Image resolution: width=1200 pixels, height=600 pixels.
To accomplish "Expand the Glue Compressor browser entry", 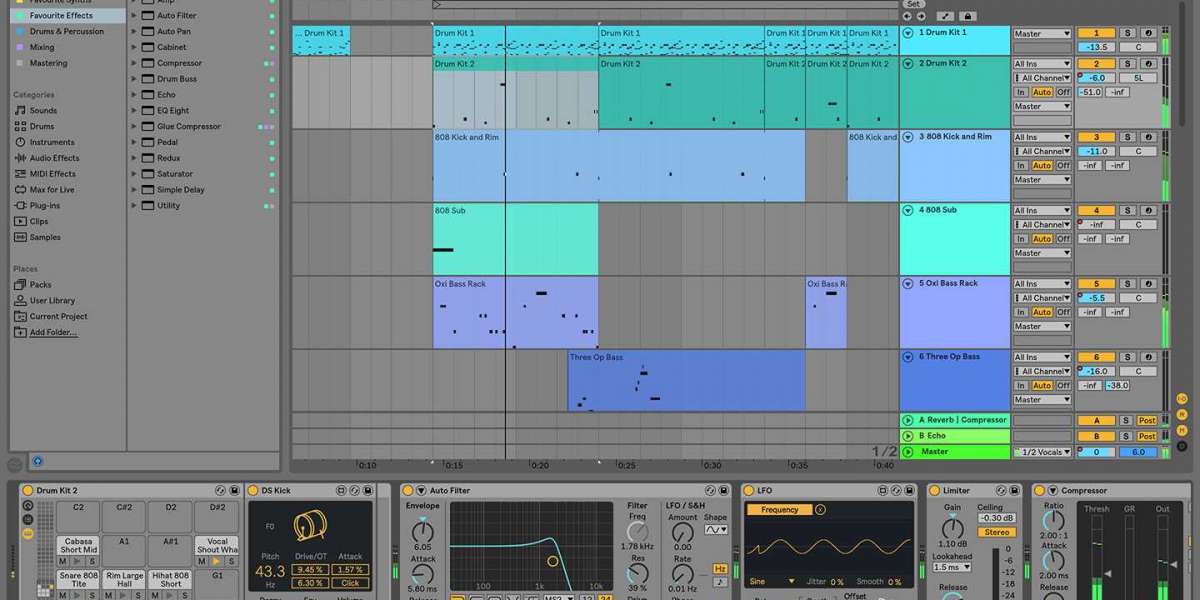I will 134,127.
